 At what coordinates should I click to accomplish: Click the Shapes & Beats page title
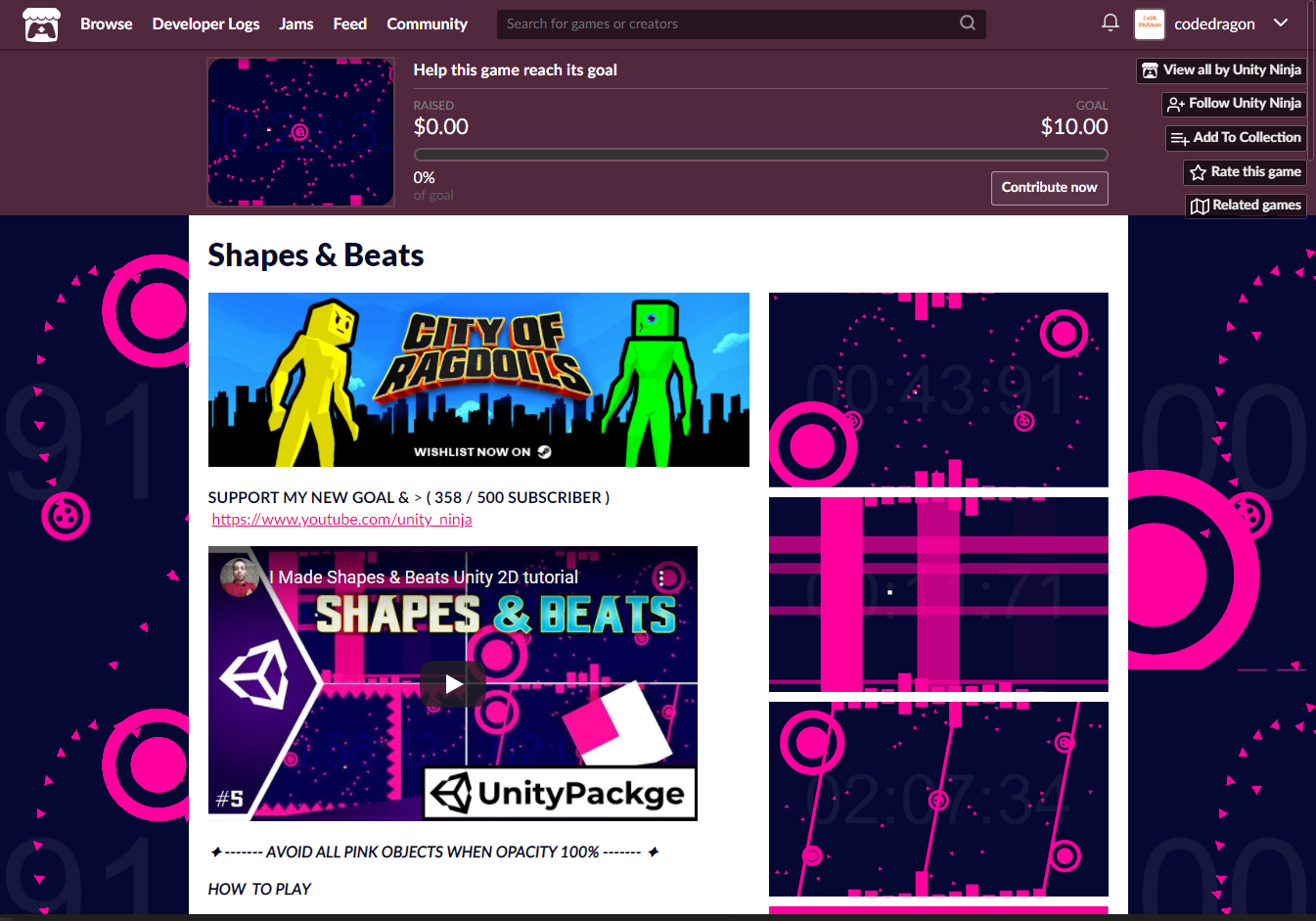(x=316, y=255)
